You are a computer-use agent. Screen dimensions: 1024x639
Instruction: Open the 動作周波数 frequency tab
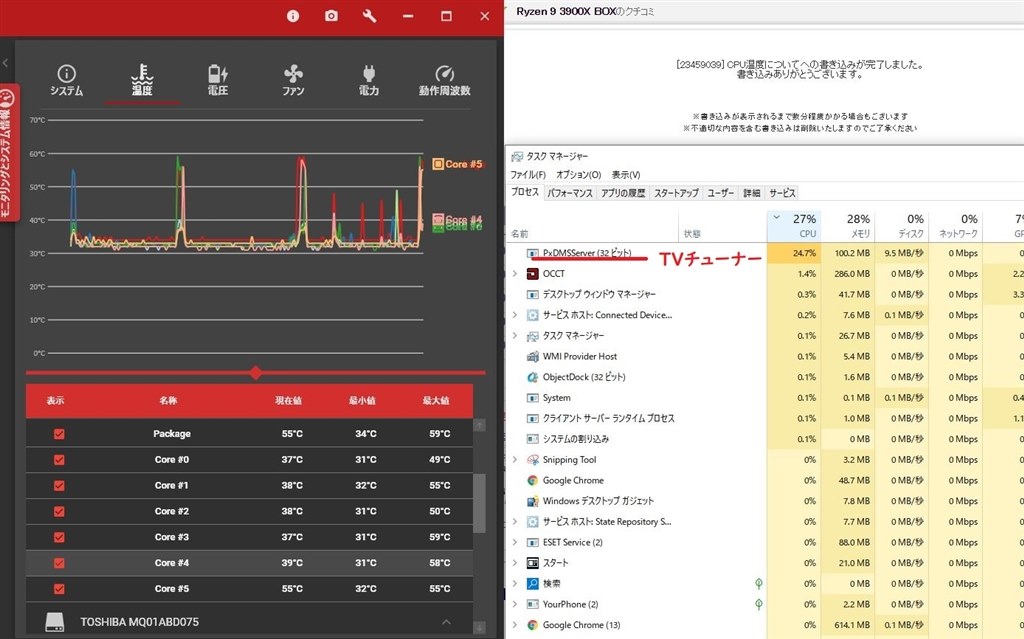tap(444, 81)
